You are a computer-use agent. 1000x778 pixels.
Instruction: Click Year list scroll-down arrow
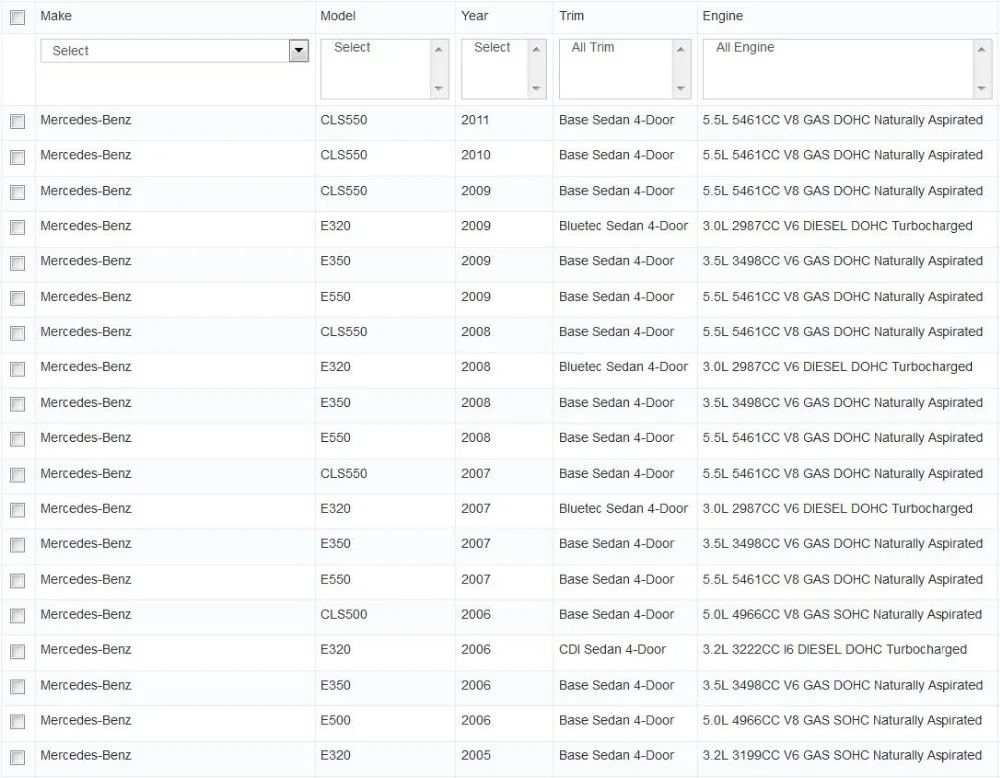pyautogui.click(x=536, y=88)
